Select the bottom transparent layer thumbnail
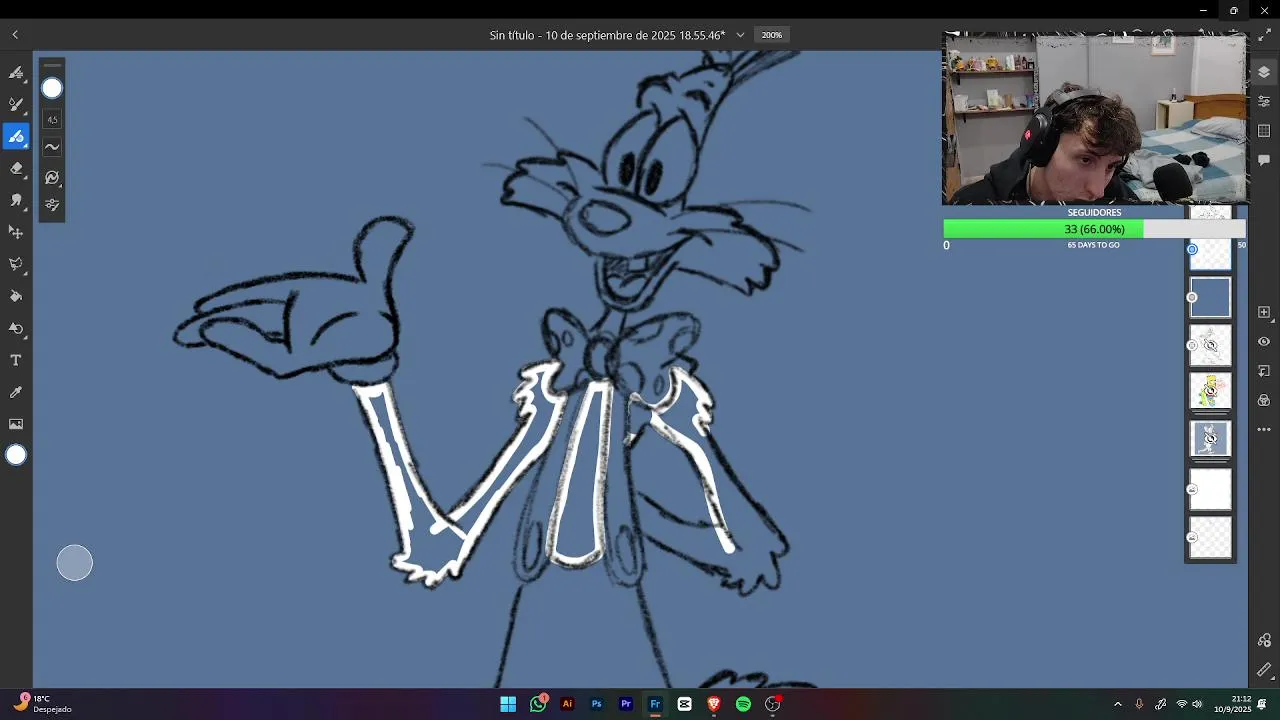The height and width of the screenshot is (720, 1280). (x=1210, y=537)
